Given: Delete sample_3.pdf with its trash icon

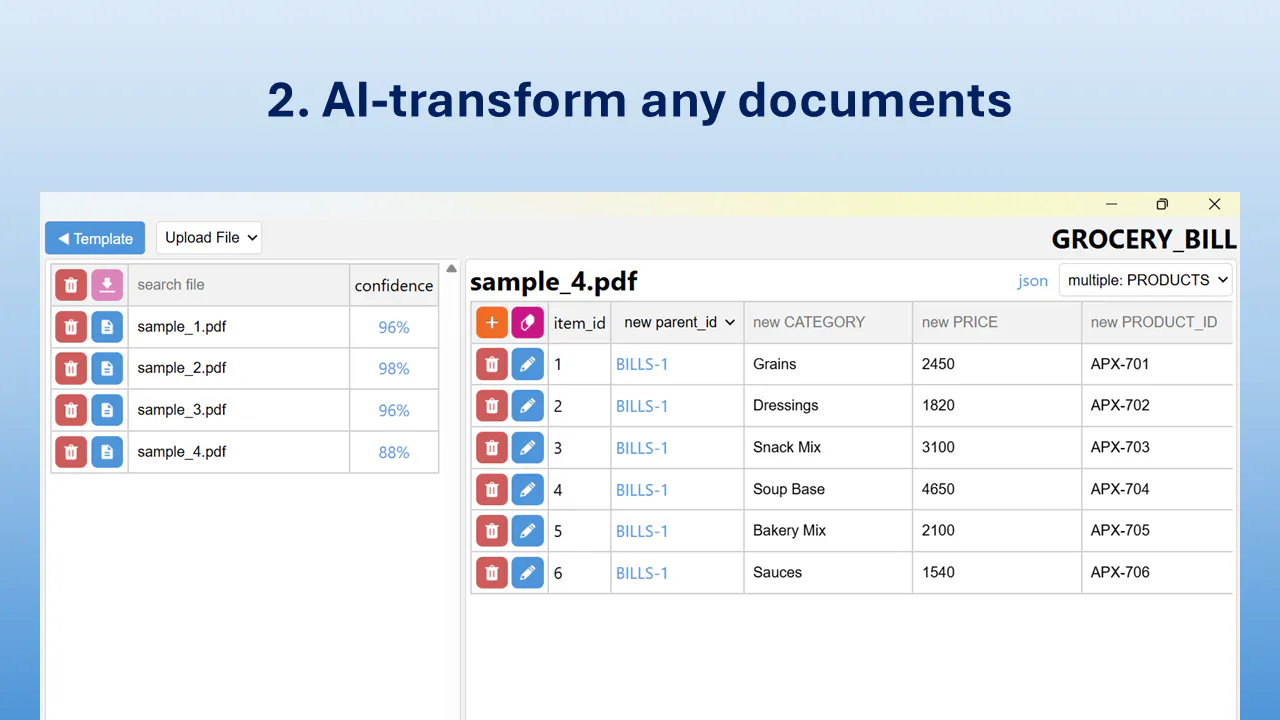Looking at the screenshot, I should 71,410.
